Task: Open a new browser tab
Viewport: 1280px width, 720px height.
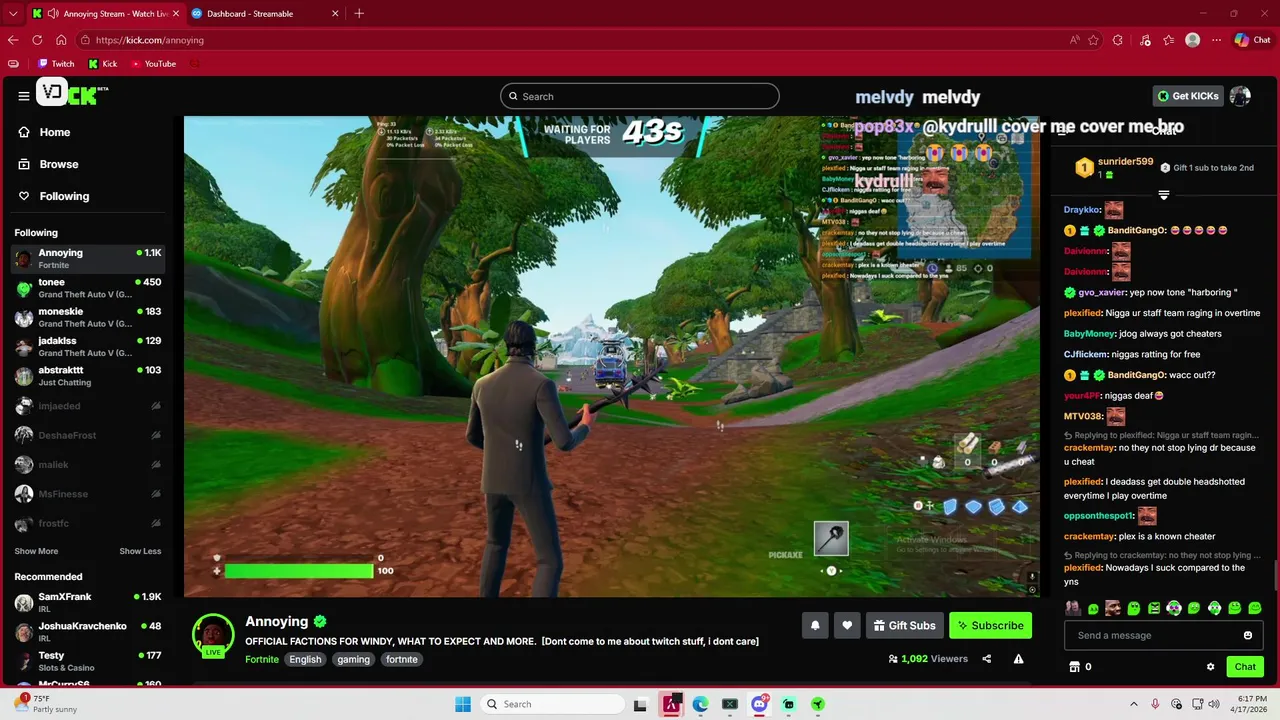Action: coord(359,14)
